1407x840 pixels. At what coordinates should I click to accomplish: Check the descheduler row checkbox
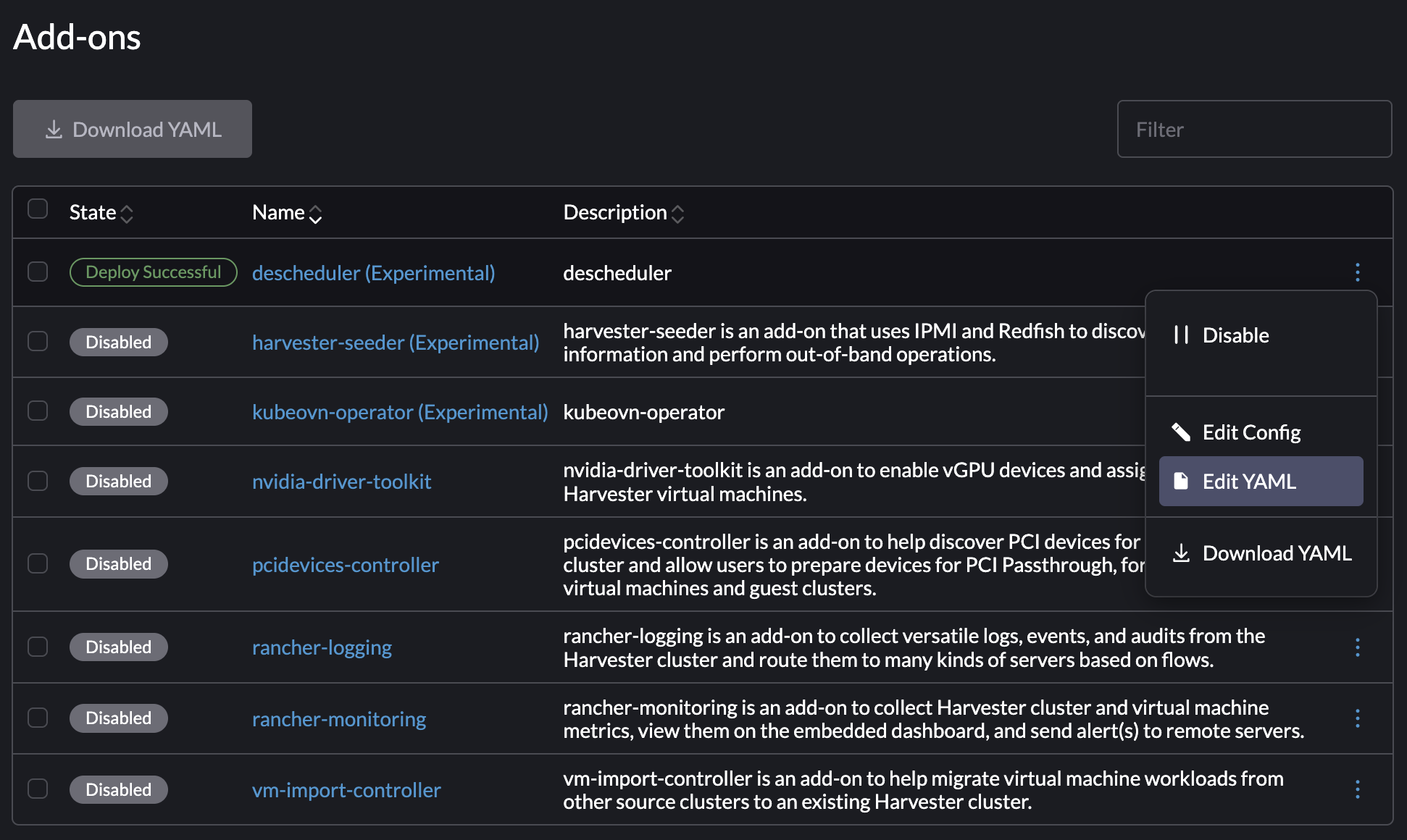coord(38,272)
